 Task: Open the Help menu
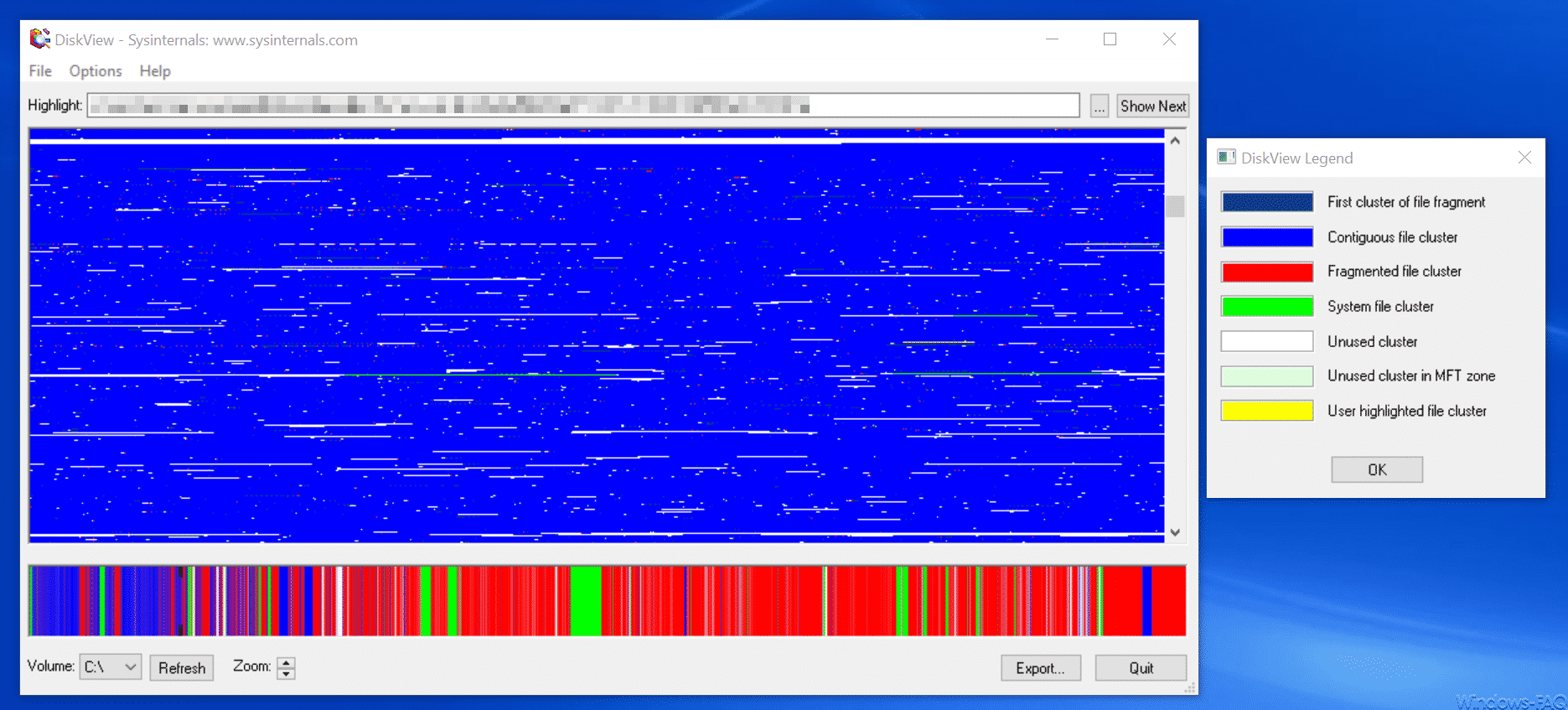click(155, 71)
